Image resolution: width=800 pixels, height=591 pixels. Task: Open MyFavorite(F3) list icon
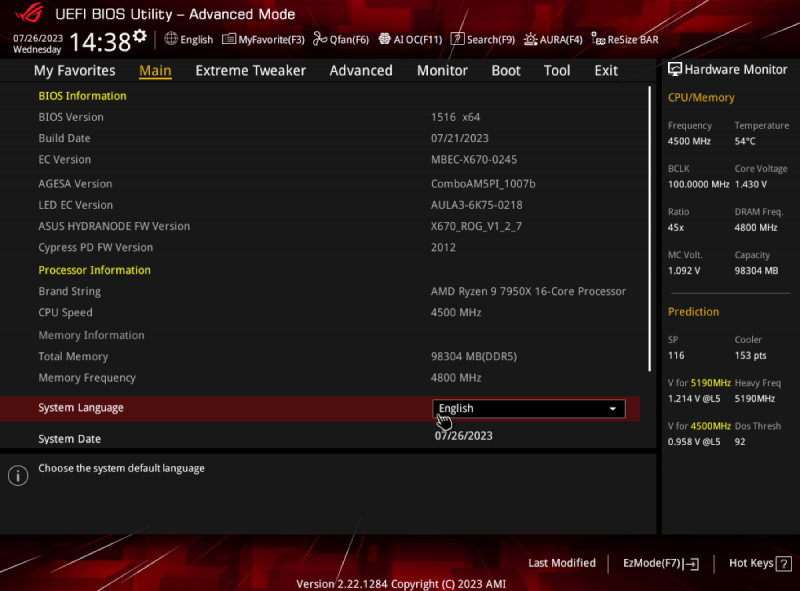(229, 39)
